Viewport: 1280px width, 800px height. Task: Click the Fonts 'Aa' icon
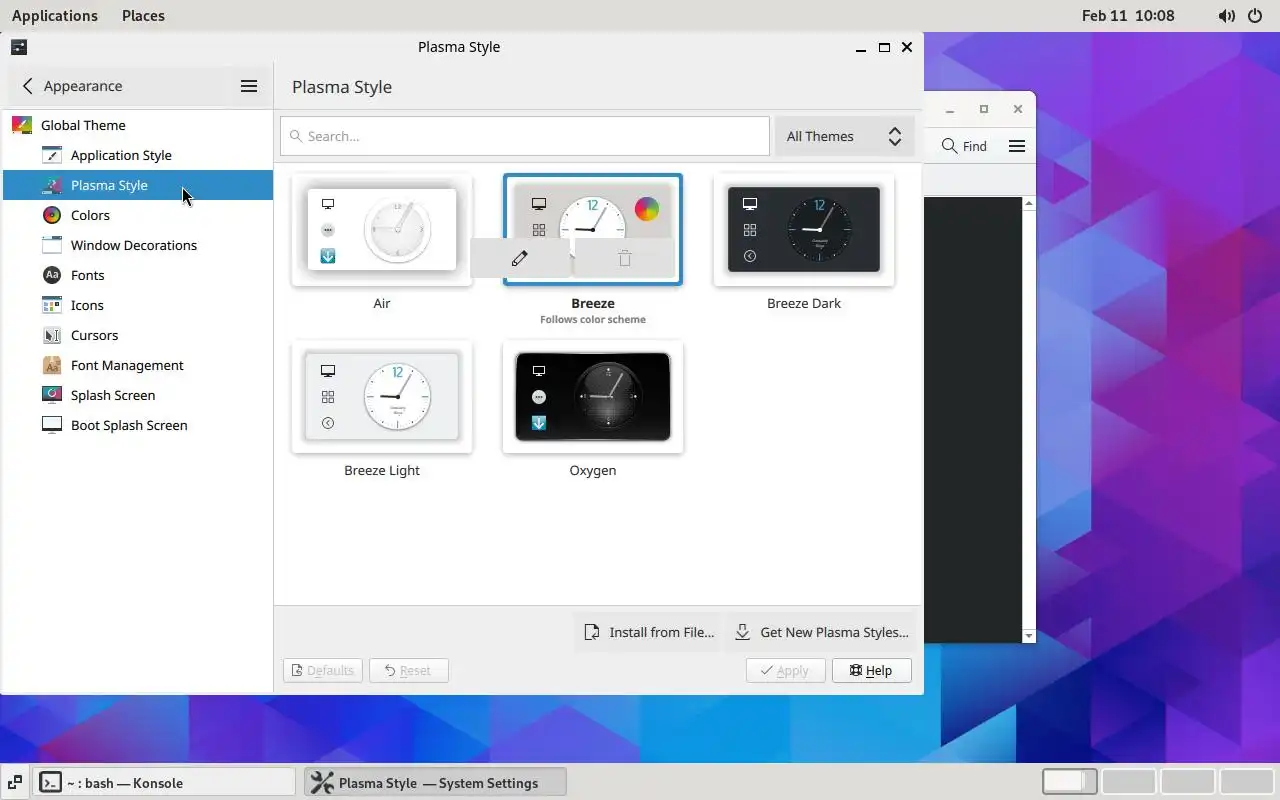(x=52, y=275)
